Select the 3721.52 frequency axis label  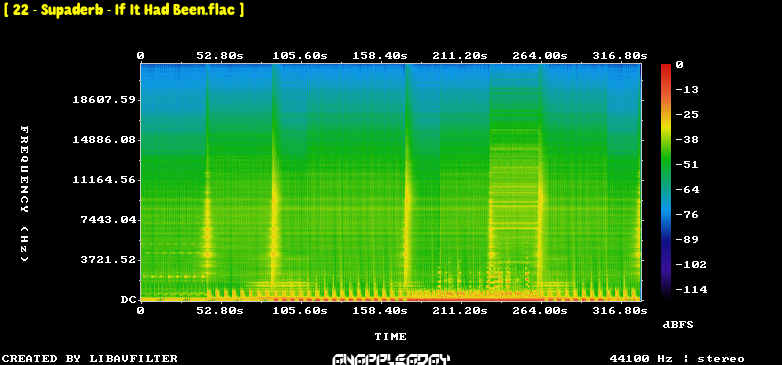108,259
